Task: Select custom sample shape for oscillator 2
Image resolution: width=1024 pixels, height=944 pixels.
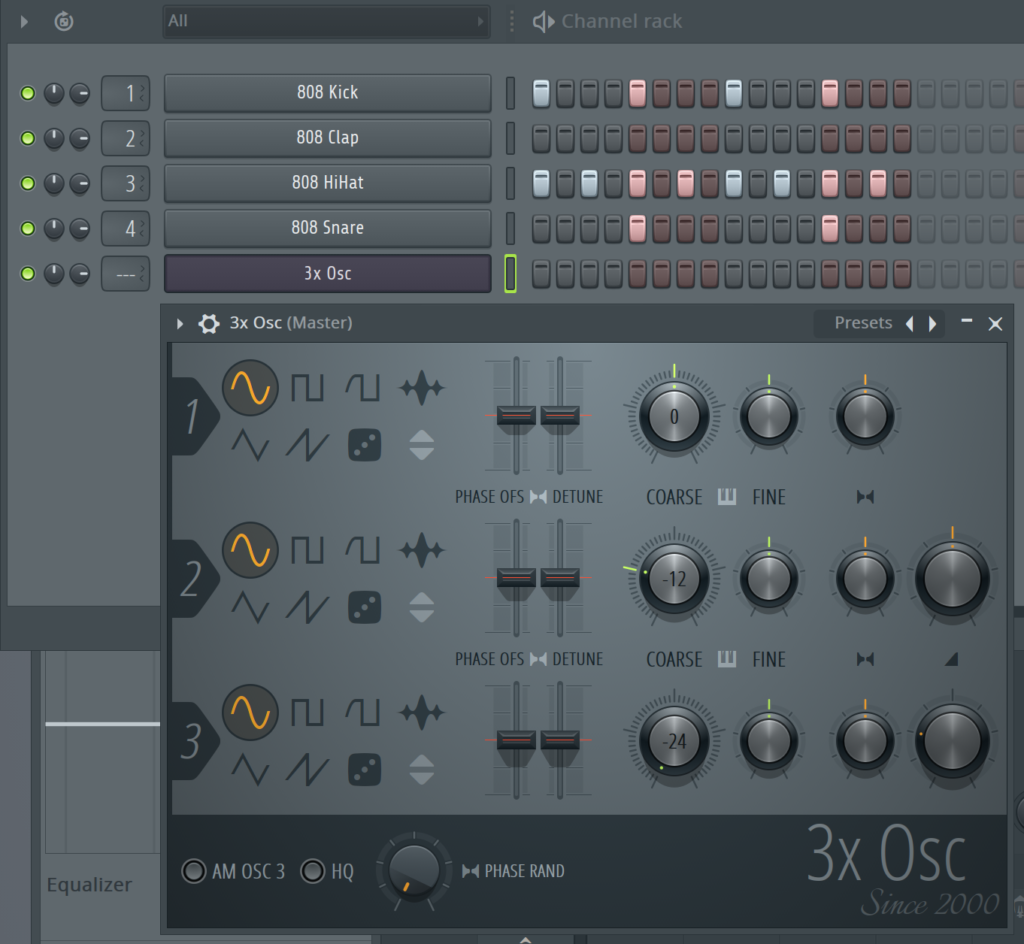Action: (421, 551)
